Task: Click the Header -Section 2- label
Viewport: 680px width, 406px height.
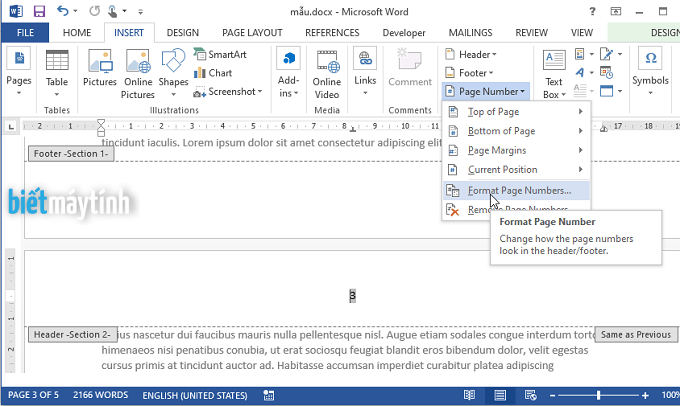Action: [72, 334]
